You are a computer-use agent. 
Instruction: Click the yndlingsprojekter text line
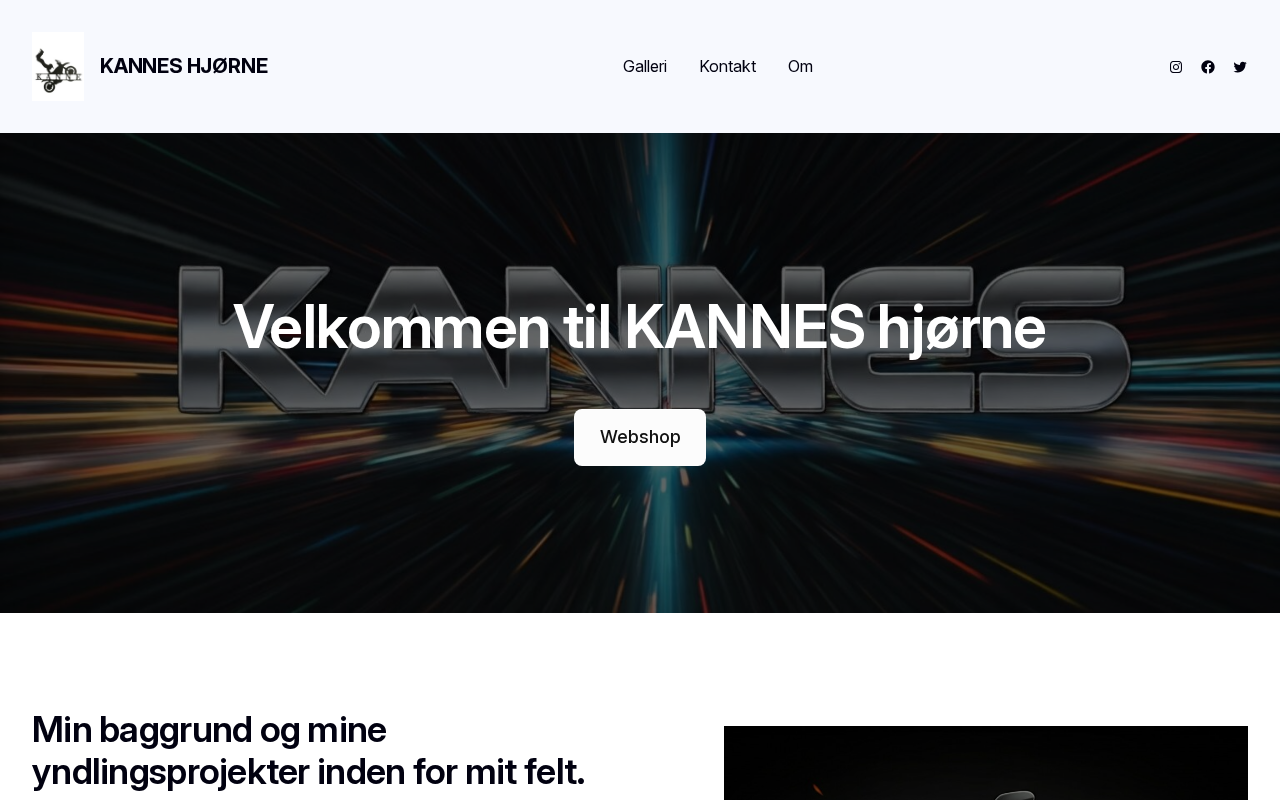[x=308, y=772]
